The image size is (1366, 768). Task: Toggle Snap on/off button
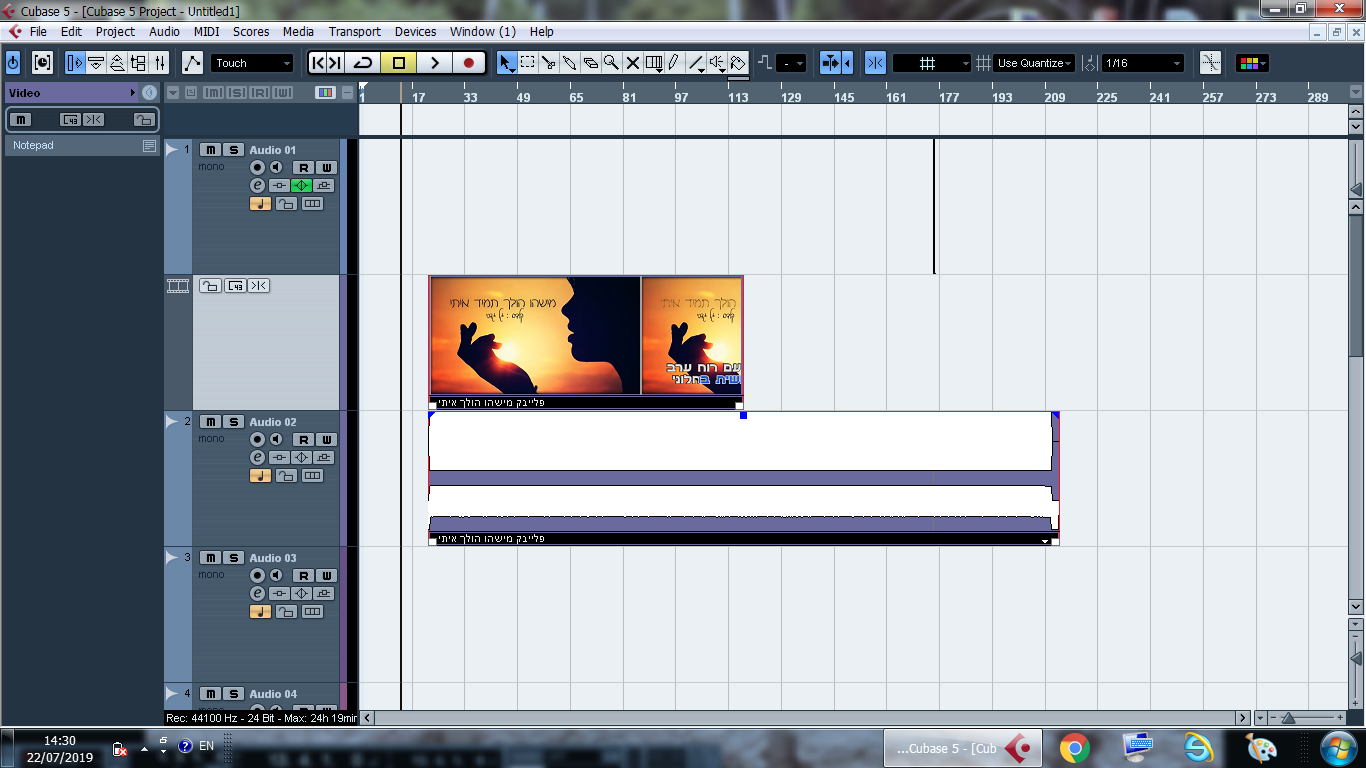(x=875, y=63)
